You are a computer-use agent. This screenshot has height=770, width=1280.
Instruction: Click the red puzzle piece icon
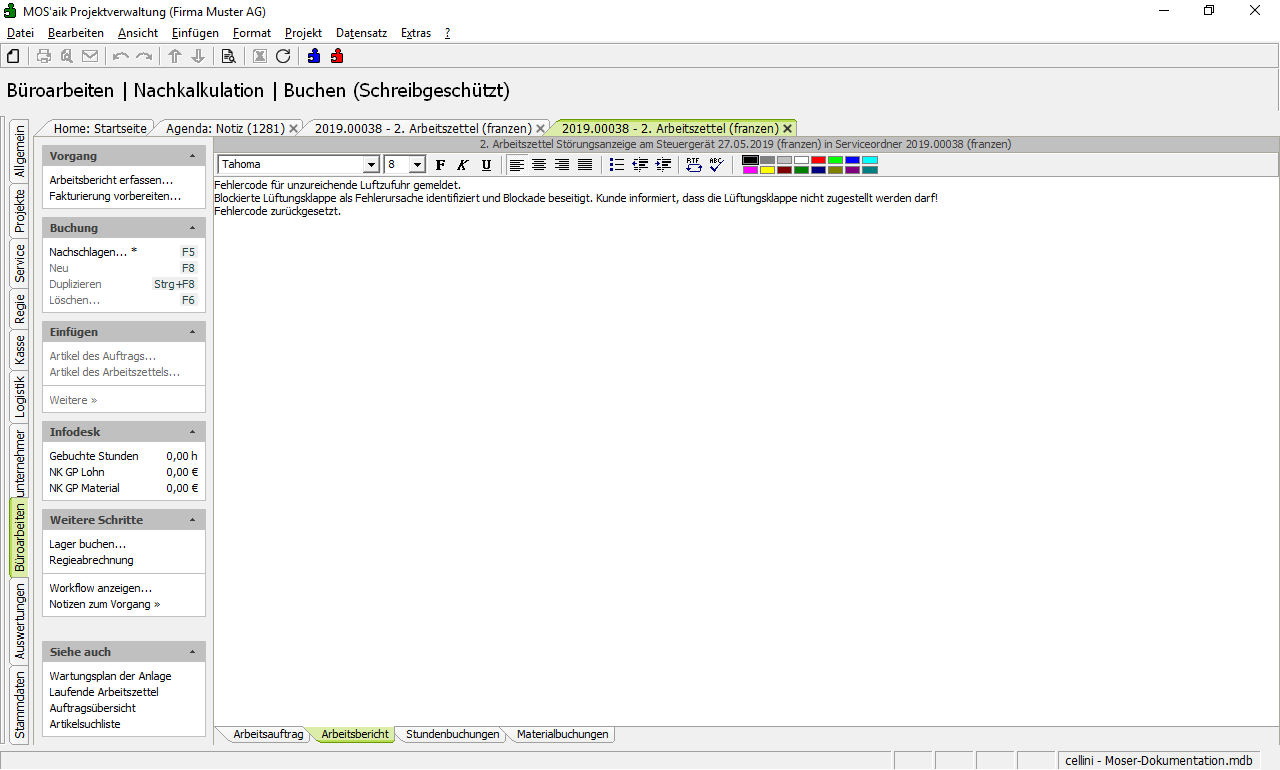(x=336, y=56)
